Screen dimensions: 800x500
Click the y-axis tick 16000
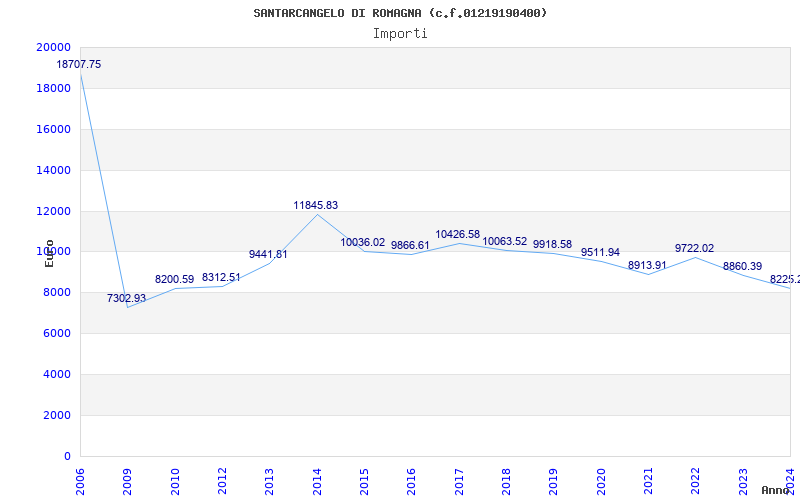point(54,129)
